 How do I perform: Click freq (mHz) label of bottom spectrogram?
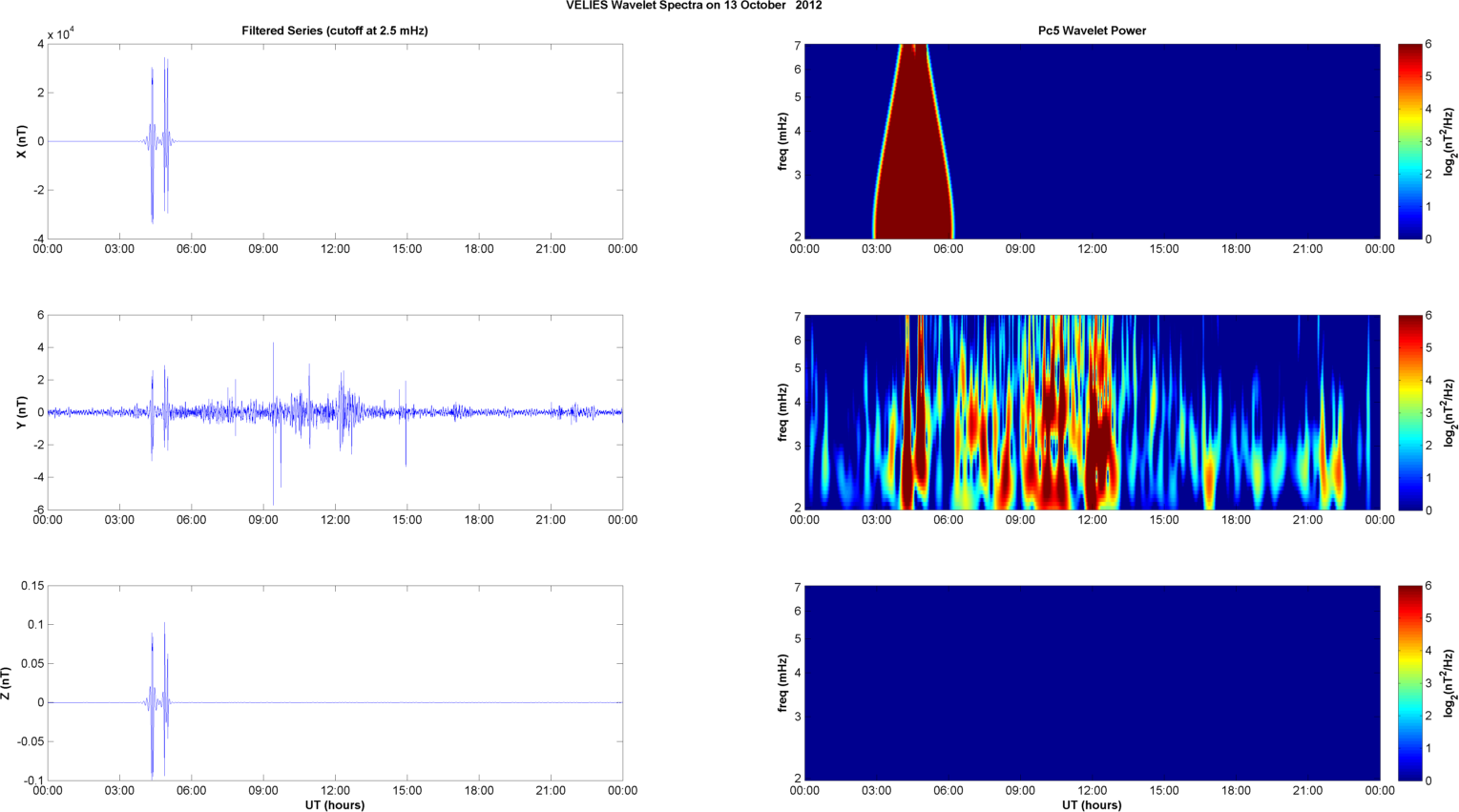782,683
